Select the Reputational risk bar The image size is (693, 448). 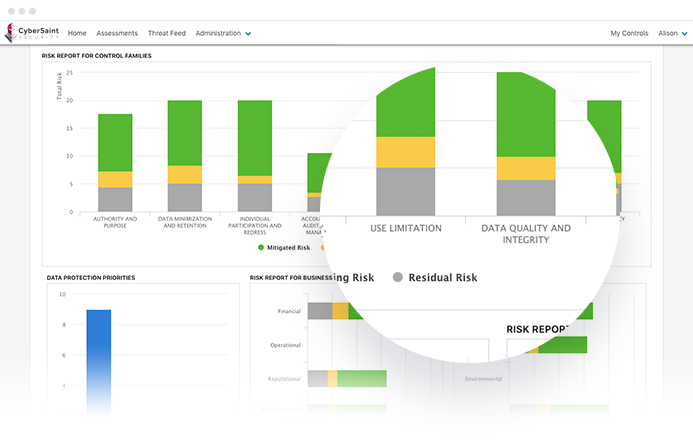(x=347, y=379)
